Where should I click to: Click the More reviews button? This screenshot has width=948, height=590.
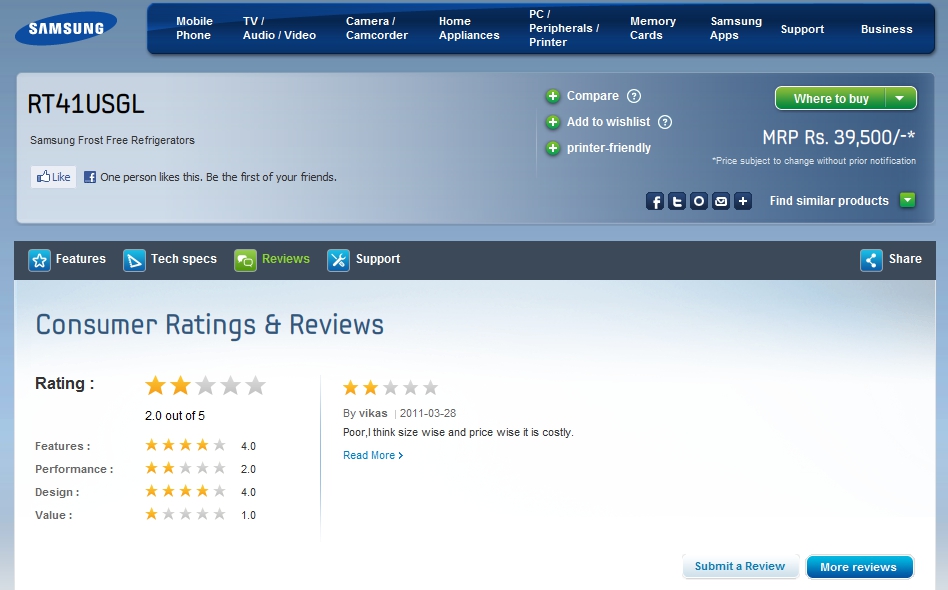859,567
